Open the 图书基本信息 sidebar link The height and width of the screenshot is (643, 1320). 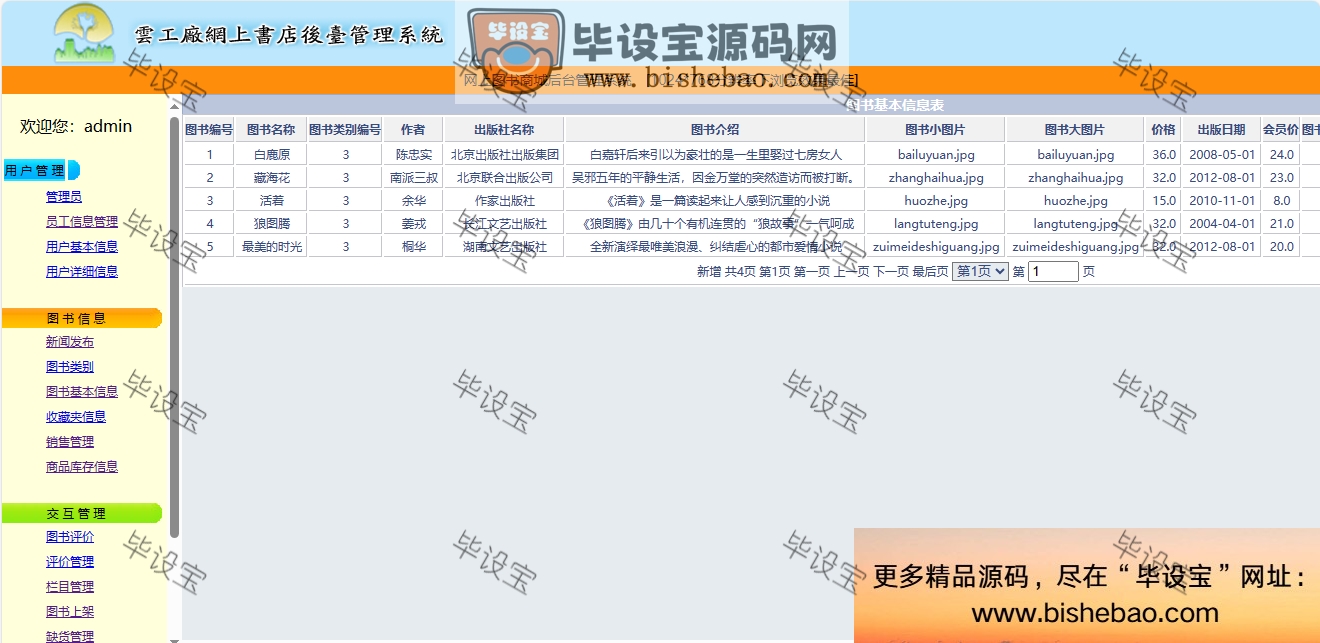(x=82, y=392)
